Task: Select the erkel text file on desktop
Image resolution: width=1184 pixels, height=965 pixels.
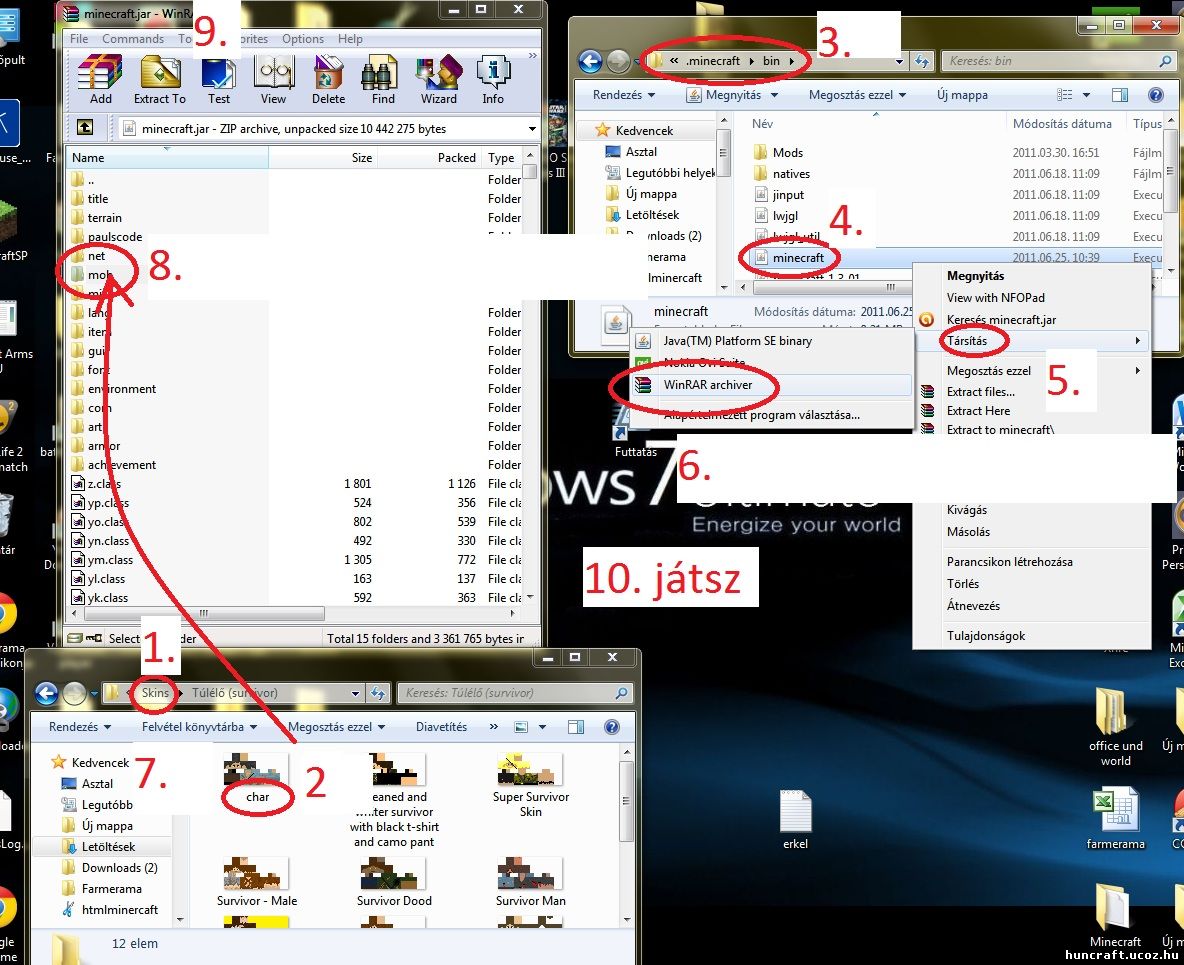Action: click(x=795, y=820)
